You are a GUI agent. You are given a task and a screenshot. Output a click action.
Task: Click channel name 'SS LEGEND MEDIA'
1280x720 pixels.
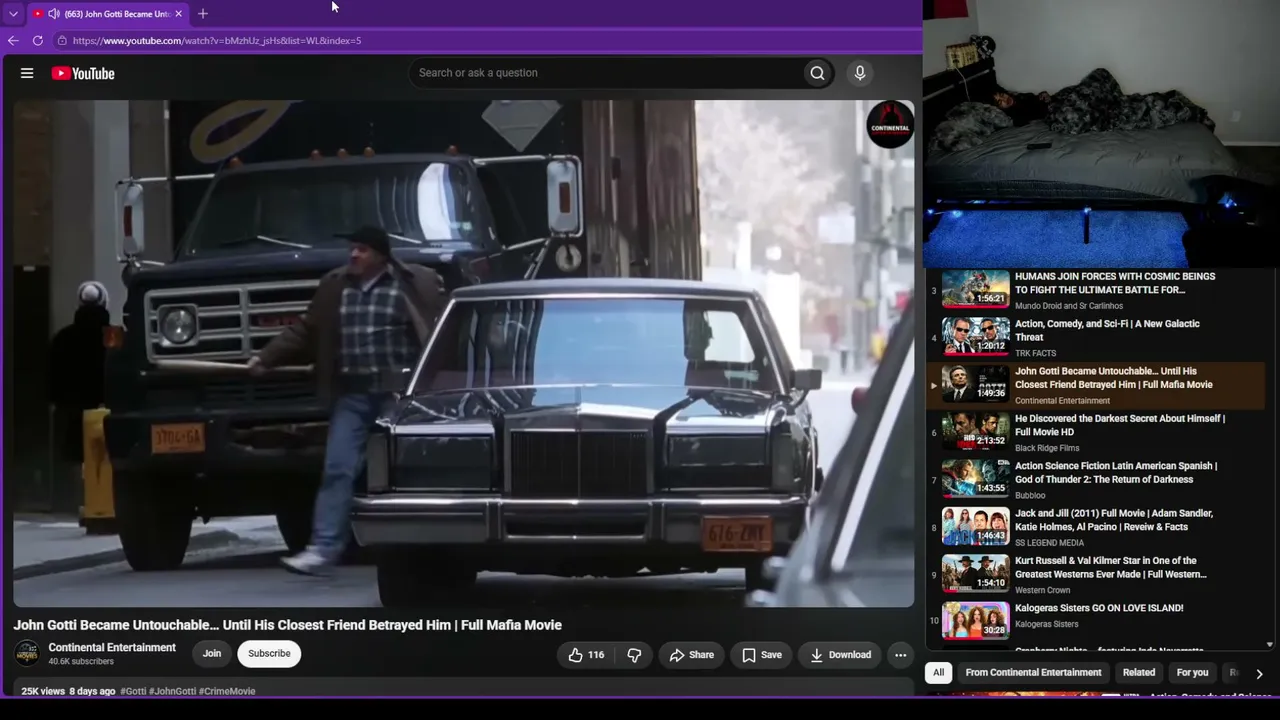pos(1049,543)
